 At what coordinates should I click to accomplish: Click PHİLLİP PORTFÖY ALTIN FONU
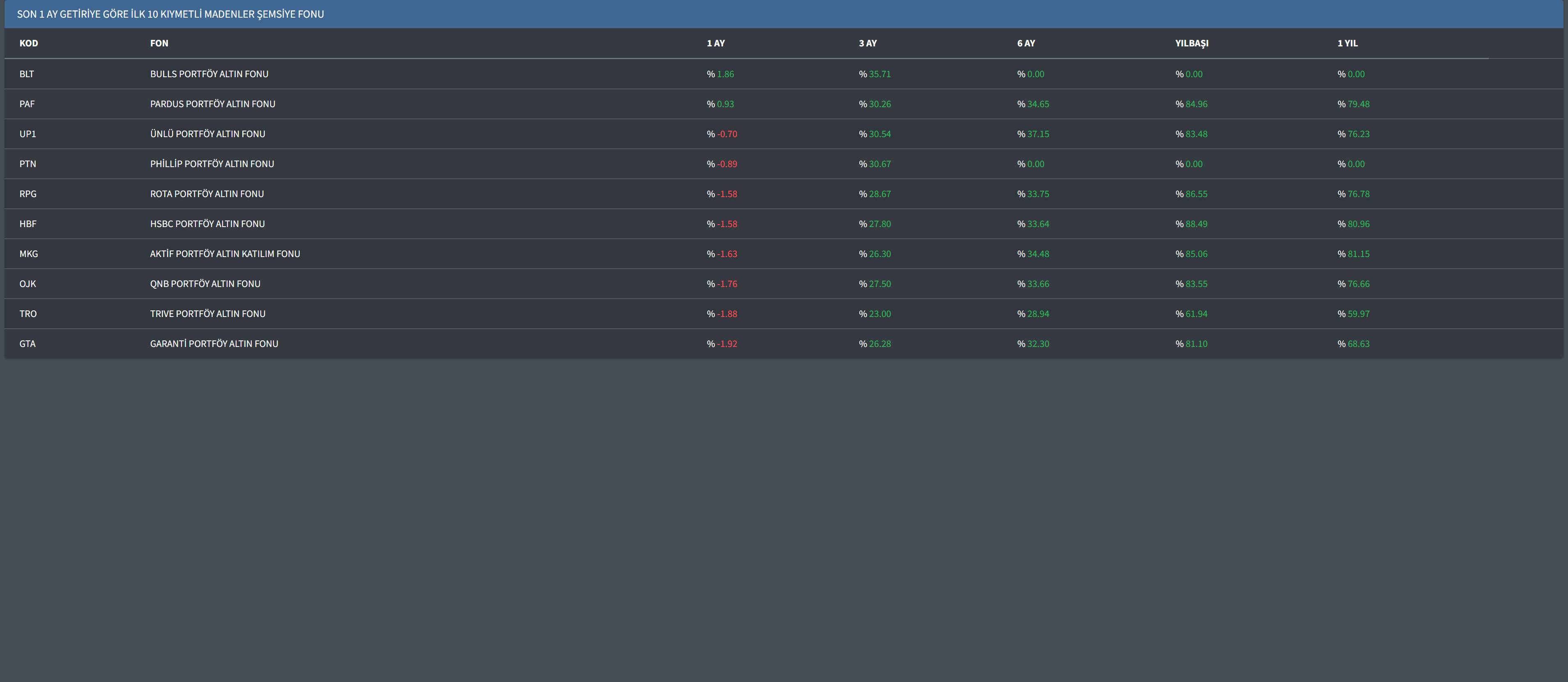click(212, 164)
